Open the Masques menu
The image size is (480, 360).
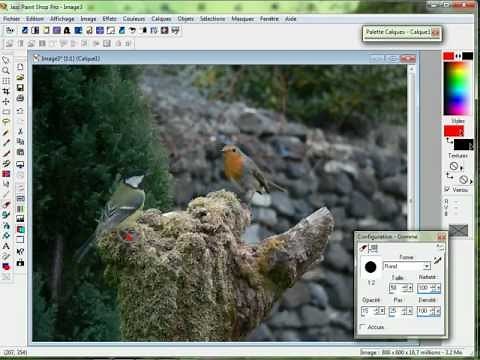(x=242, y=19)
